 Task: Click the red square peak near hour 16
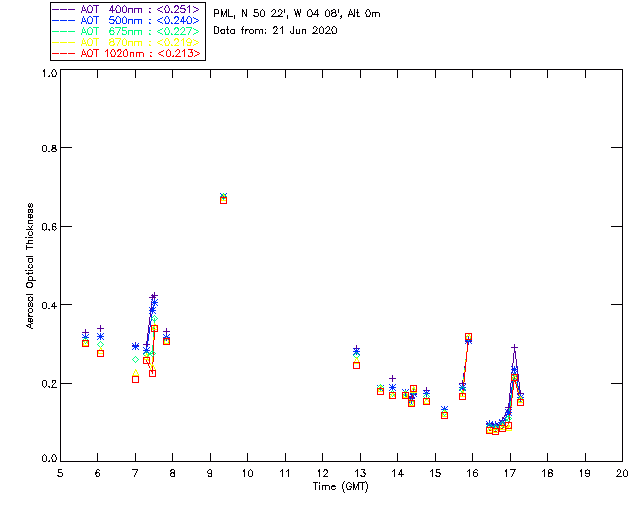pos(468,337)
